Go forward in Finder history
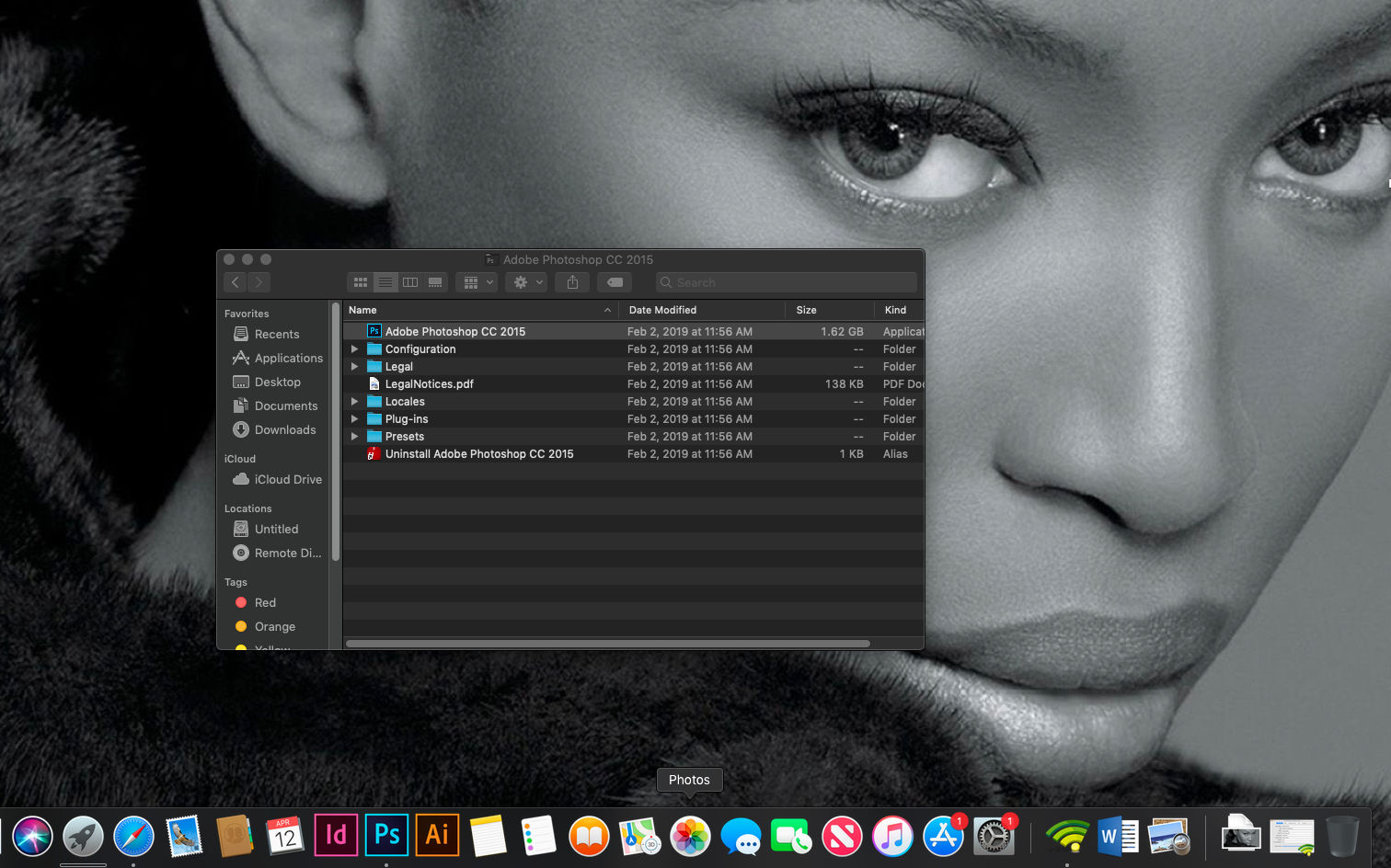Viewport: 1391px width, 868px height. 259,282
